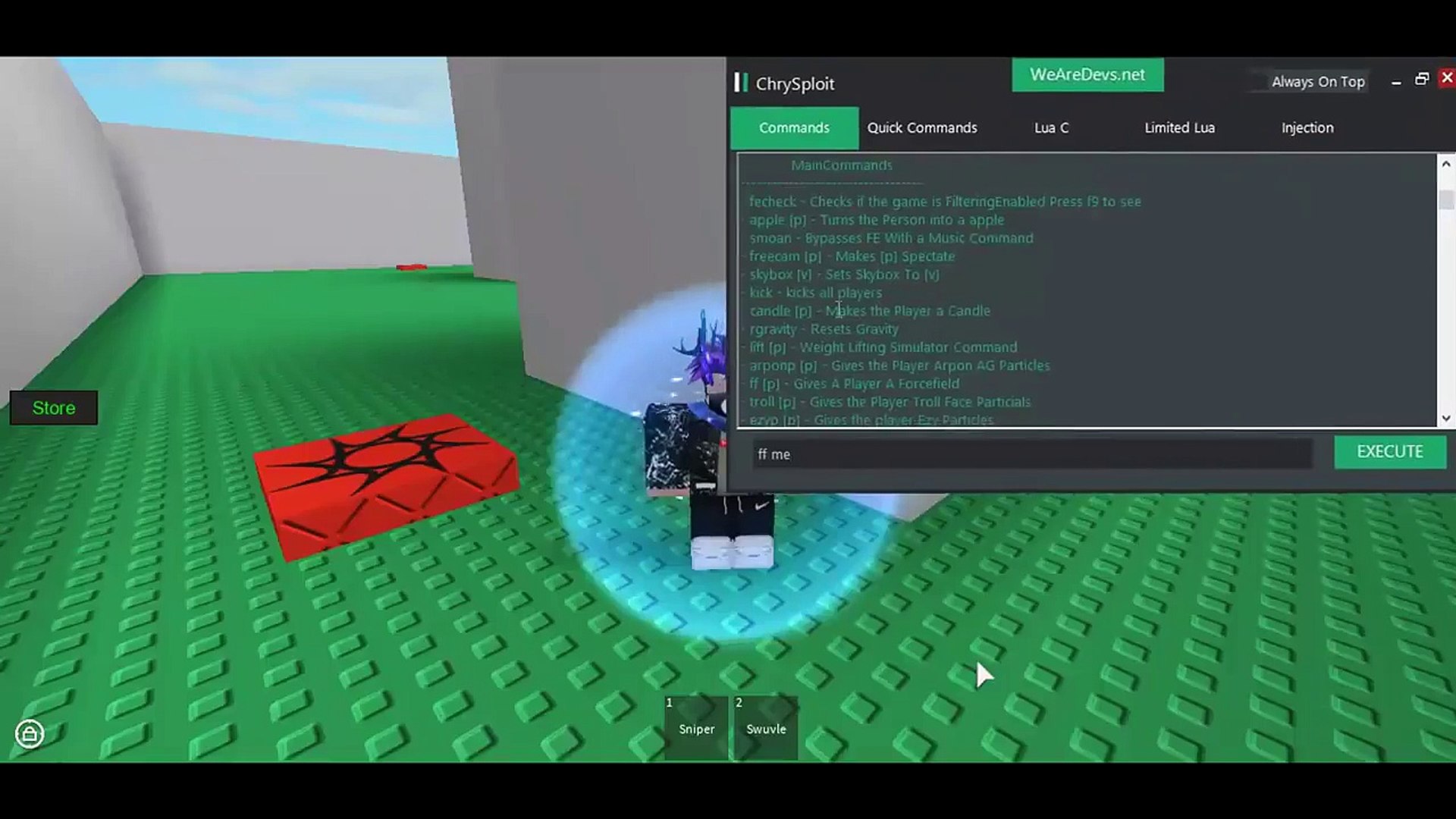Click the EXECUTE button

(x=1389, y=452)
